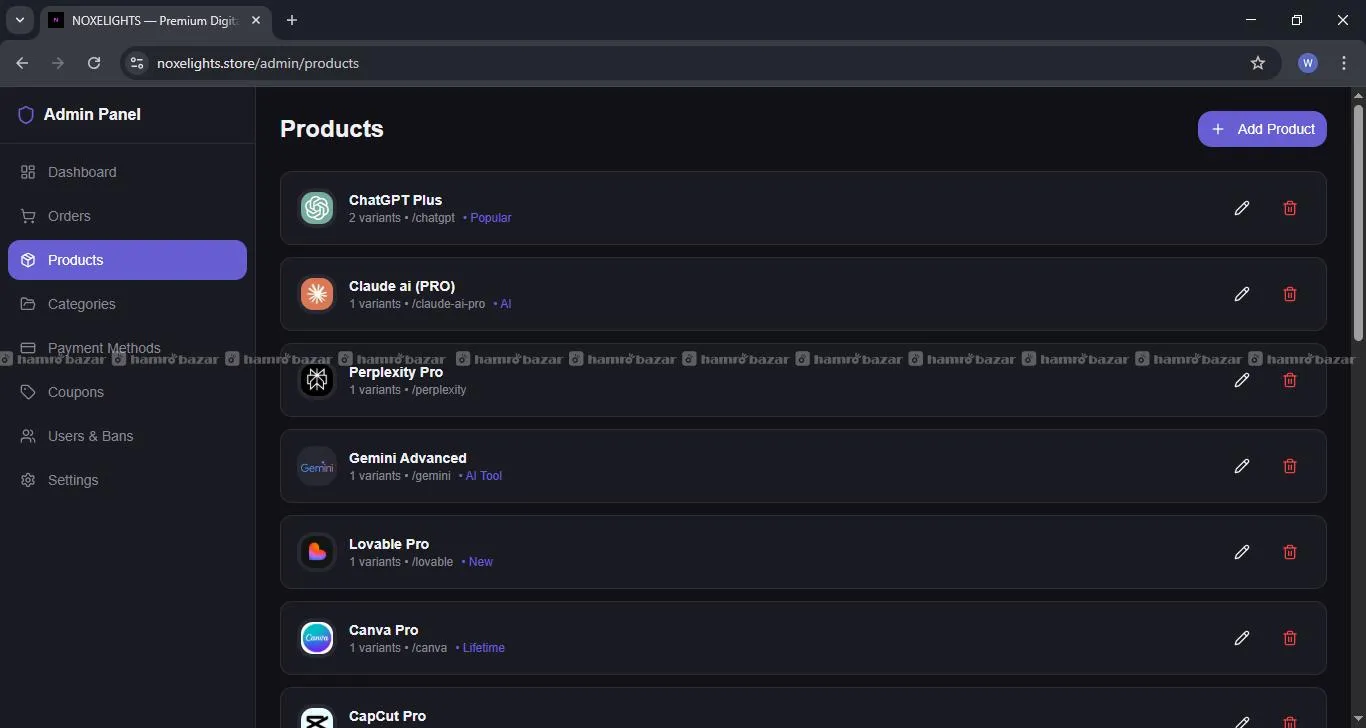Delete the Claude ai (PRO) product

click(1289, 294)
